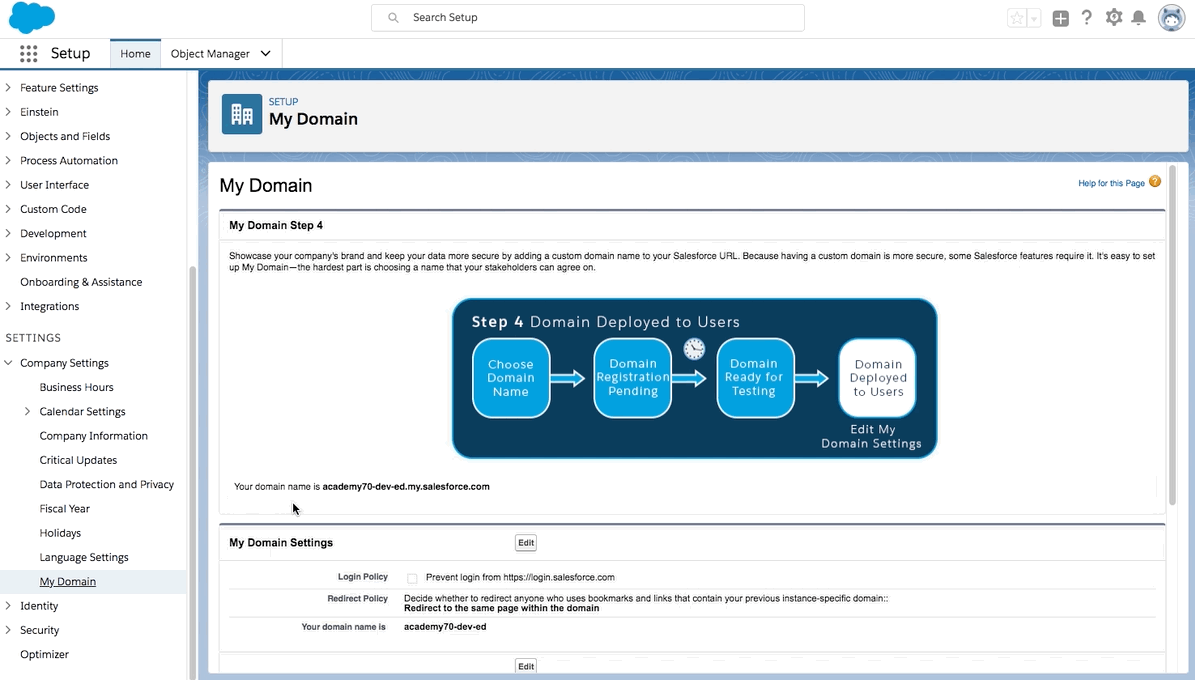Image resolution: width=1195 pixels, height=680 pixels.
Task: Open Fiscal Year settings
Action: pos(65,509)
